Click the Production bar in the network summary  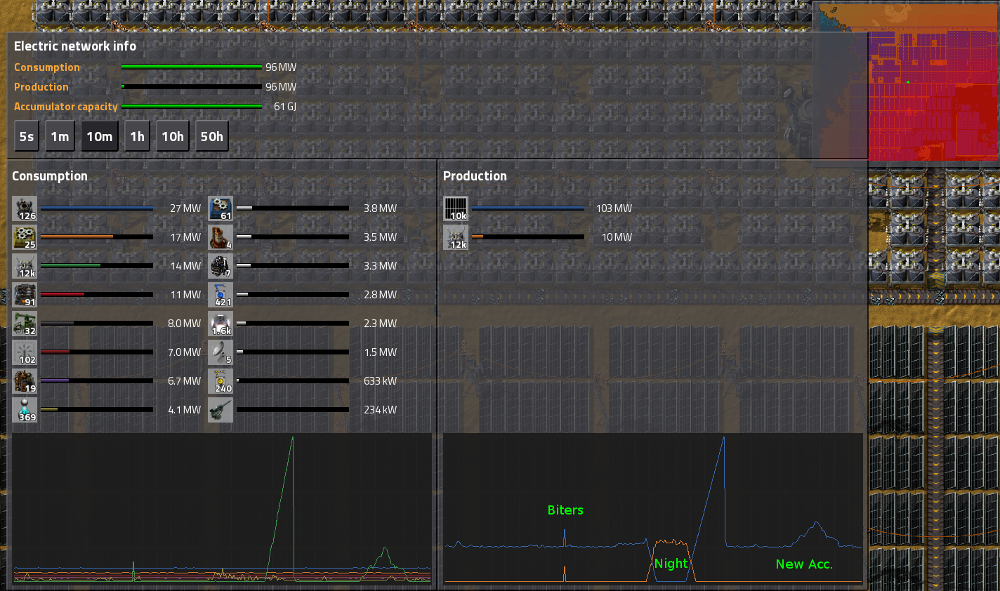(192, 87)
